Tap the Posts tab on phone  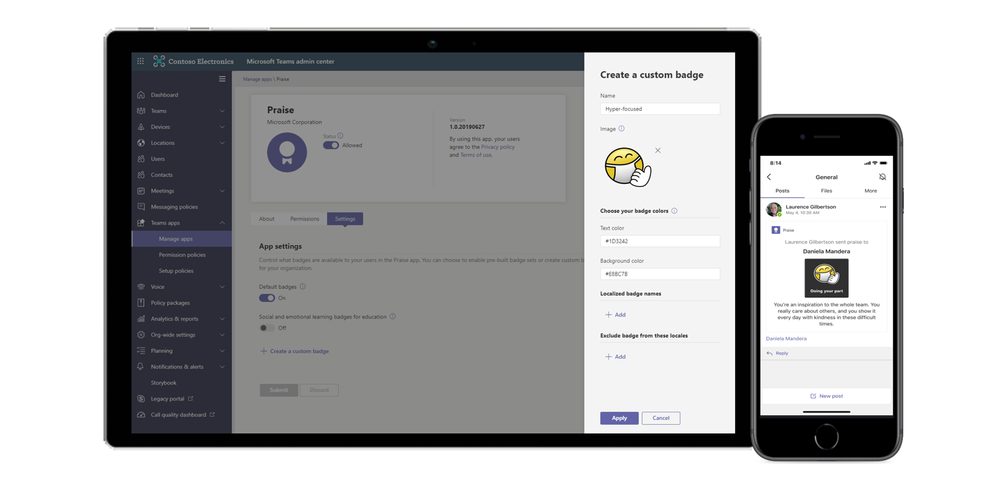pos(782,191)
